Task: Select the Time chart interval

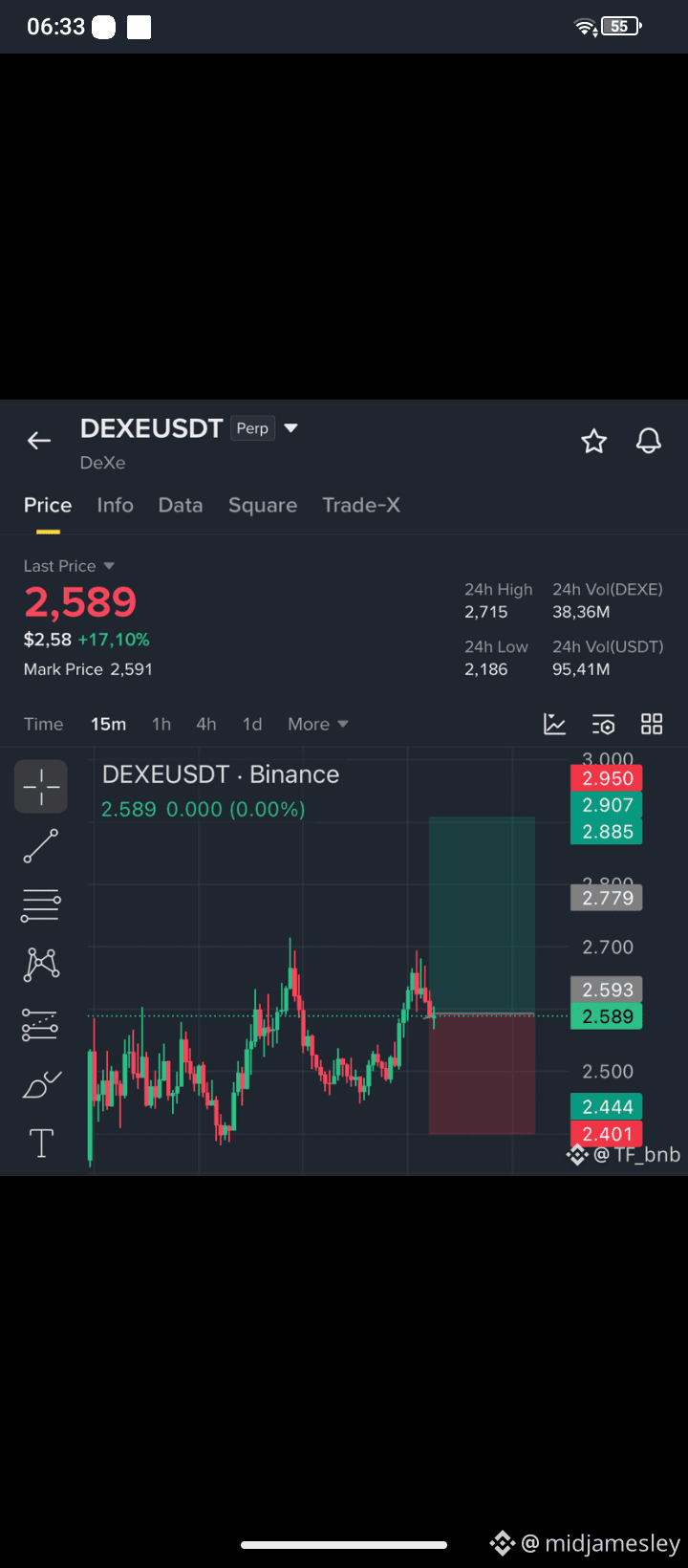Action: (x=44, y=724)
